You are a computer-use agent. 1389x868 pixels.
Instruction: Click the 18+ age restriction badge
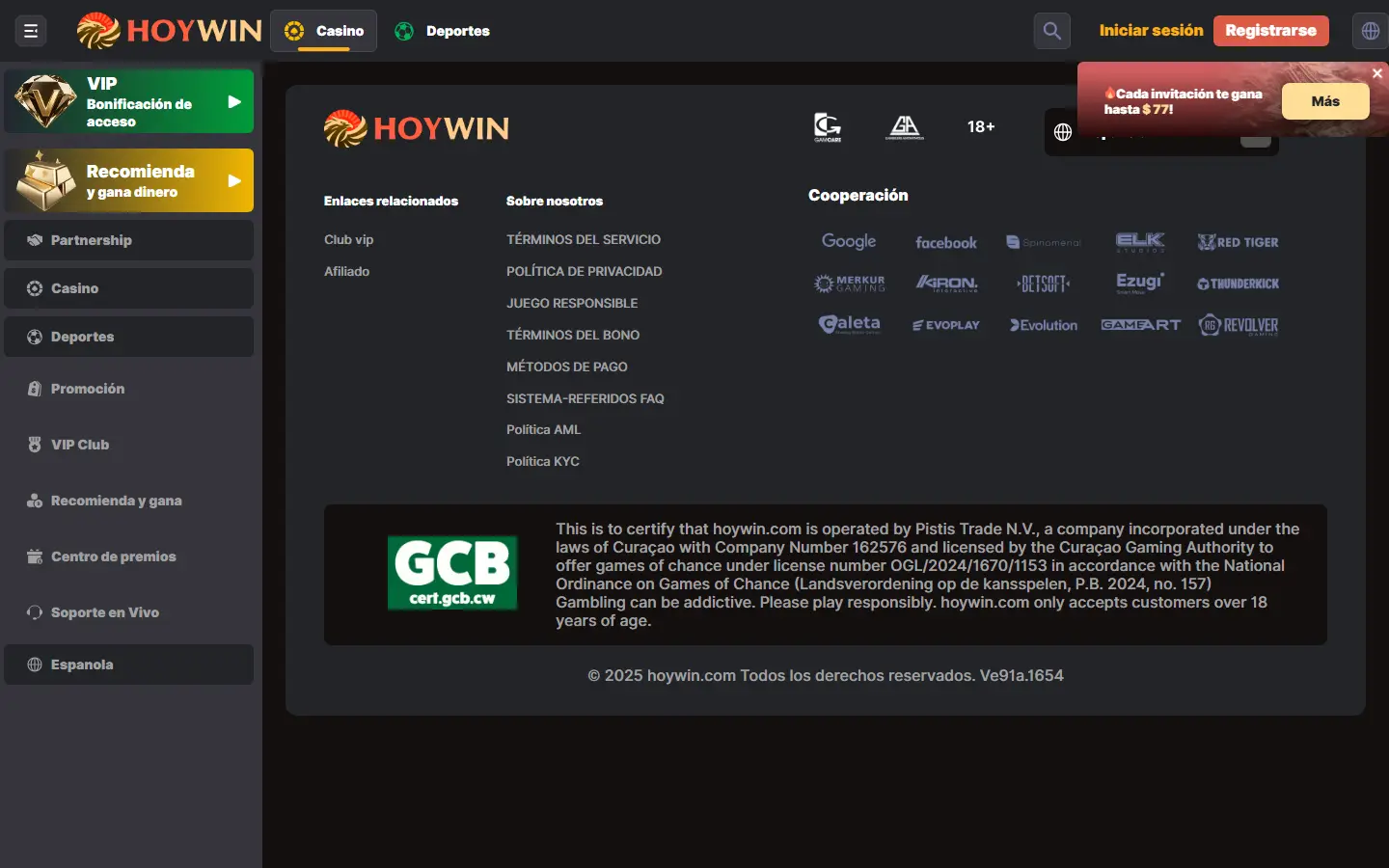tap(981, 127)
